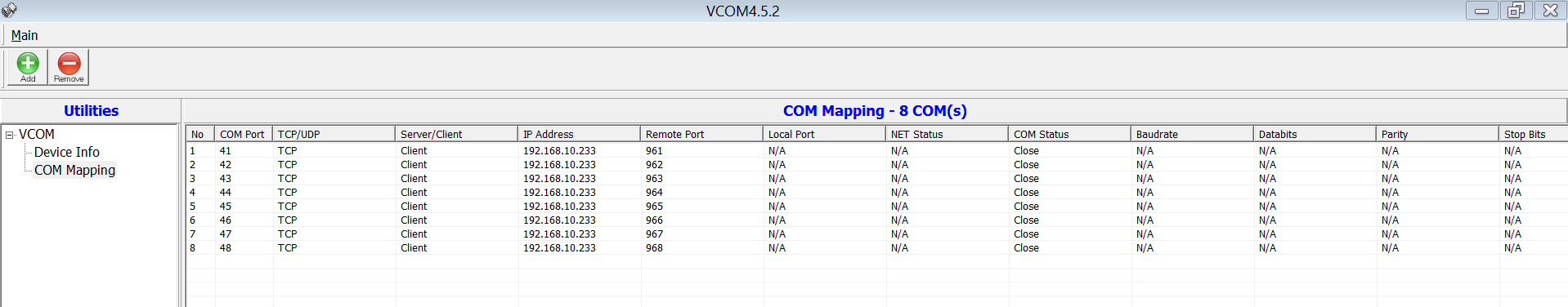
Task: Click Remote Port value 966
Action: pyautogui.click(x=654, y=220)
